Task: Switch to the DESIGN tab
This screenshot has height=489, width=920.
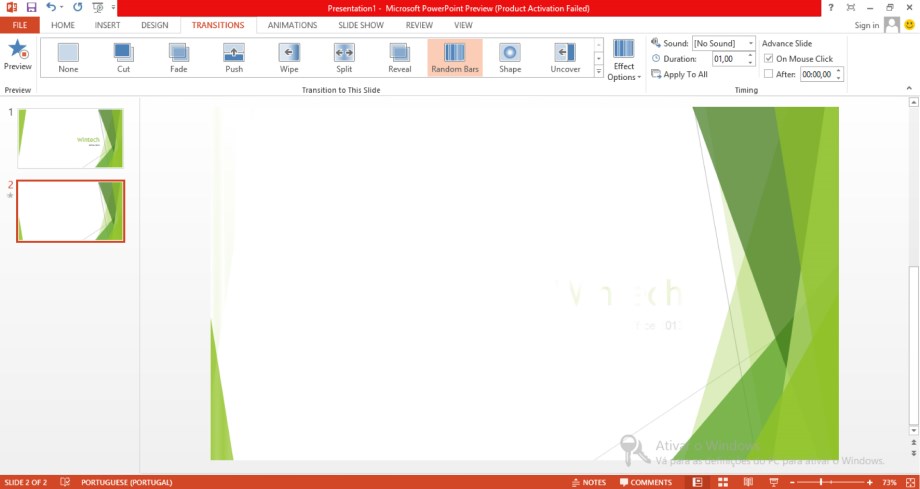Action: pos(154,25)
